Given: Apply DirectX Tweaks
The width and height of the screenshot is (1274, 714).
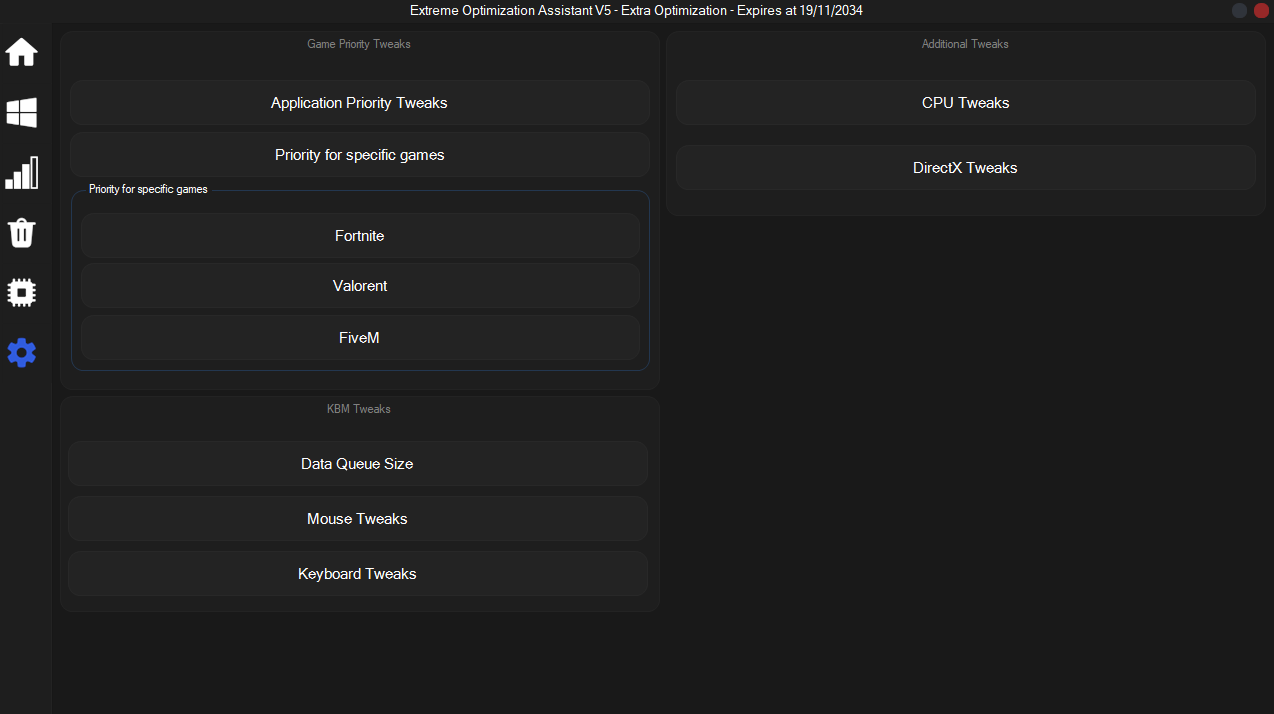Looking at the screenshot, I should (965, 168).
